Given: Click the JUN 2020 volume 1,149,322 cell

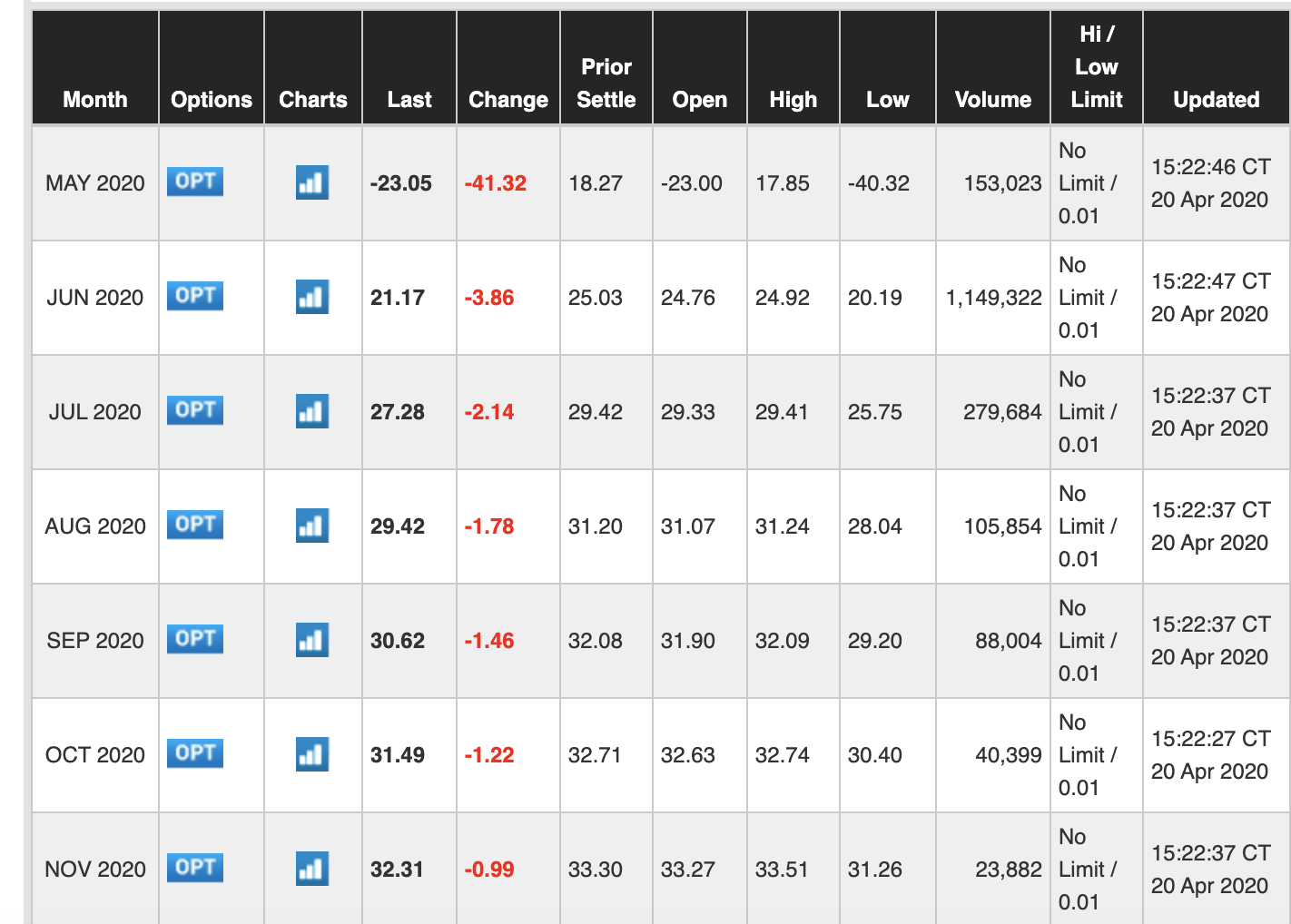Looking at the screenshot, I should (993, 298).
